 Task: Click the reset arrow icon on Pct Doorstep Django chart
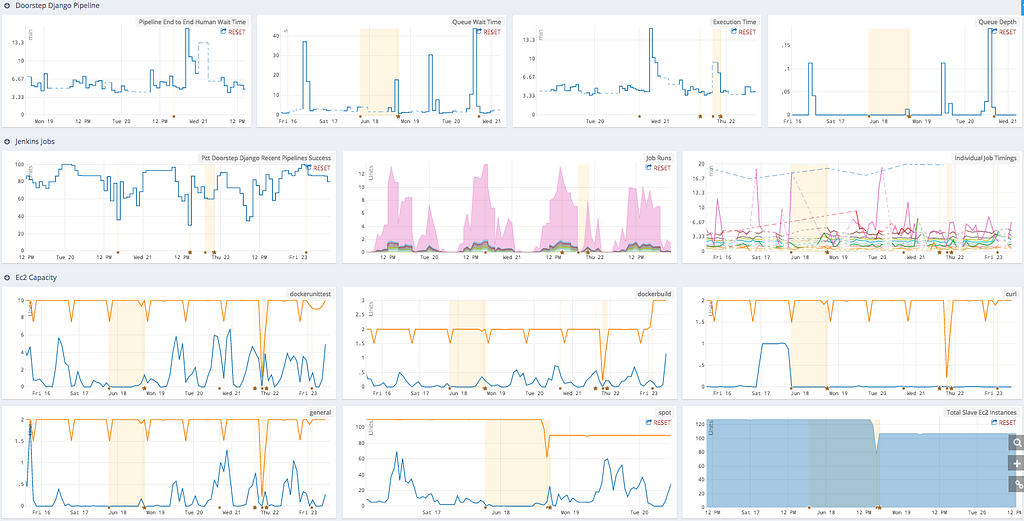pos(310,168)
